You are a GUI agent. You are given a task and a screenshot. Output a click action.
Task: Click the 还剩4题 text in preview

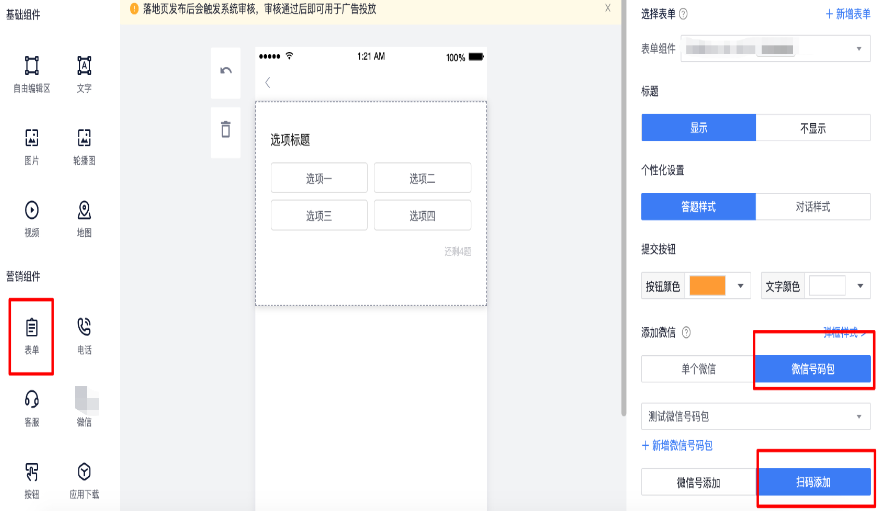pos(458,251)
